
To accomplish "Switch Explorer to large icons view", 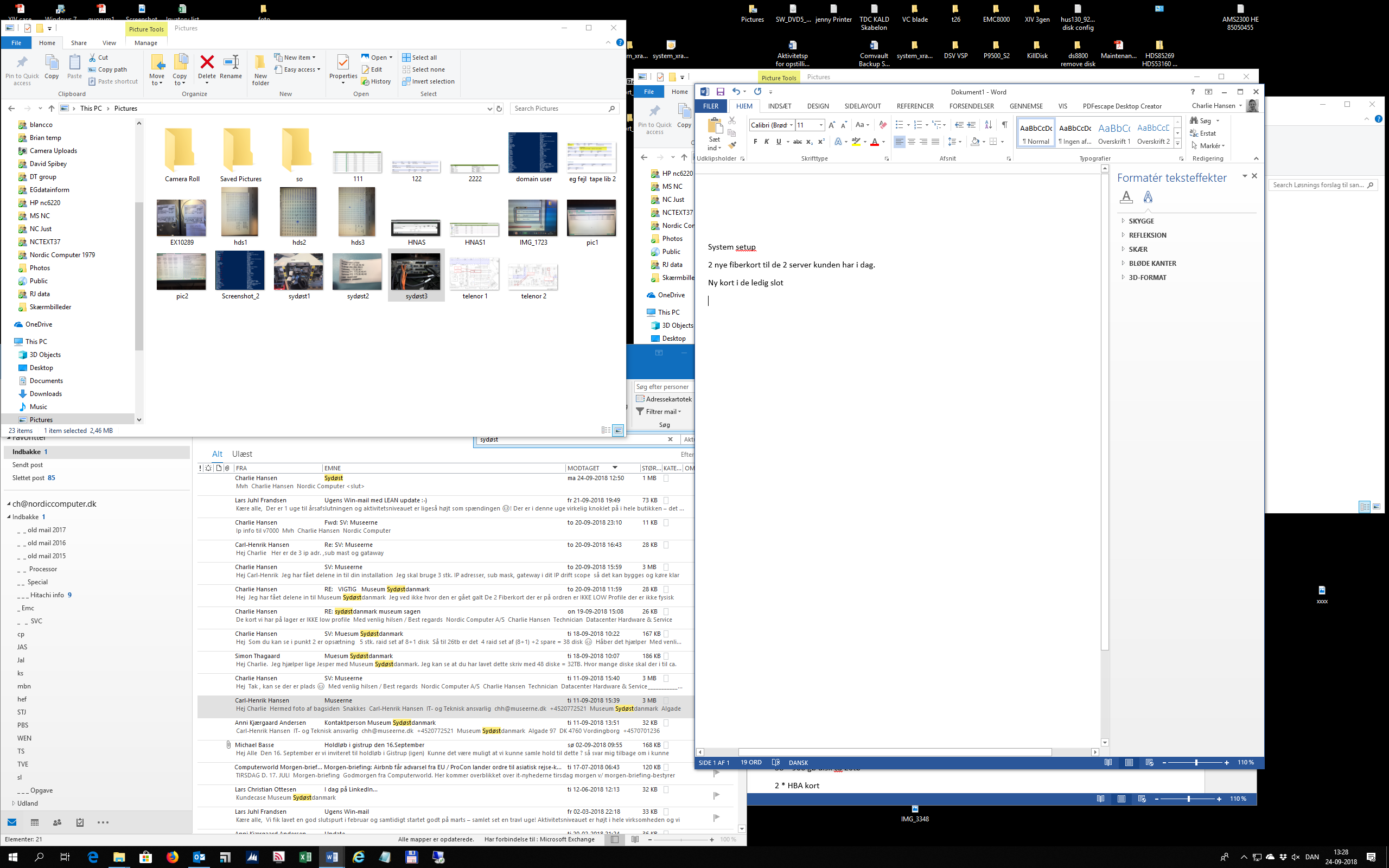I will point(618,430).
